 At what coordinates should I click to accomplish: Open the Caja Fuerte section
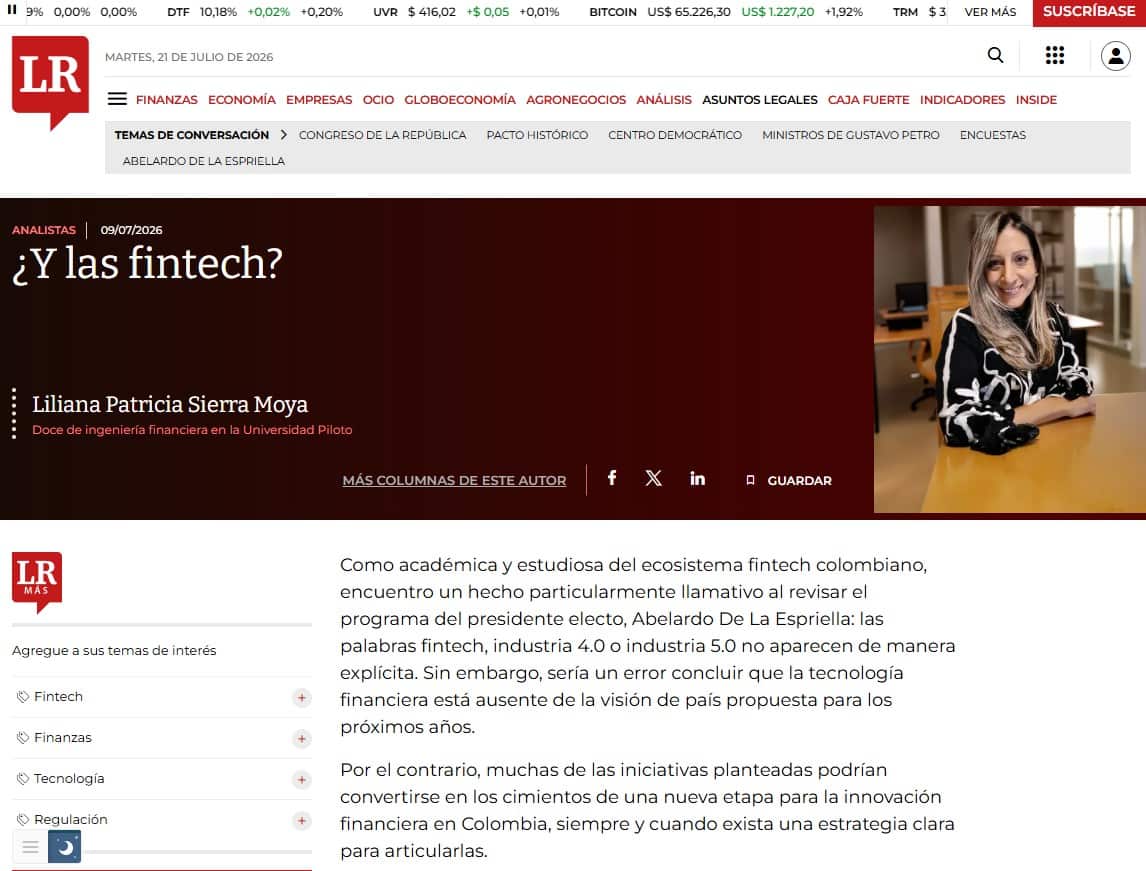(x=868, y=99)
